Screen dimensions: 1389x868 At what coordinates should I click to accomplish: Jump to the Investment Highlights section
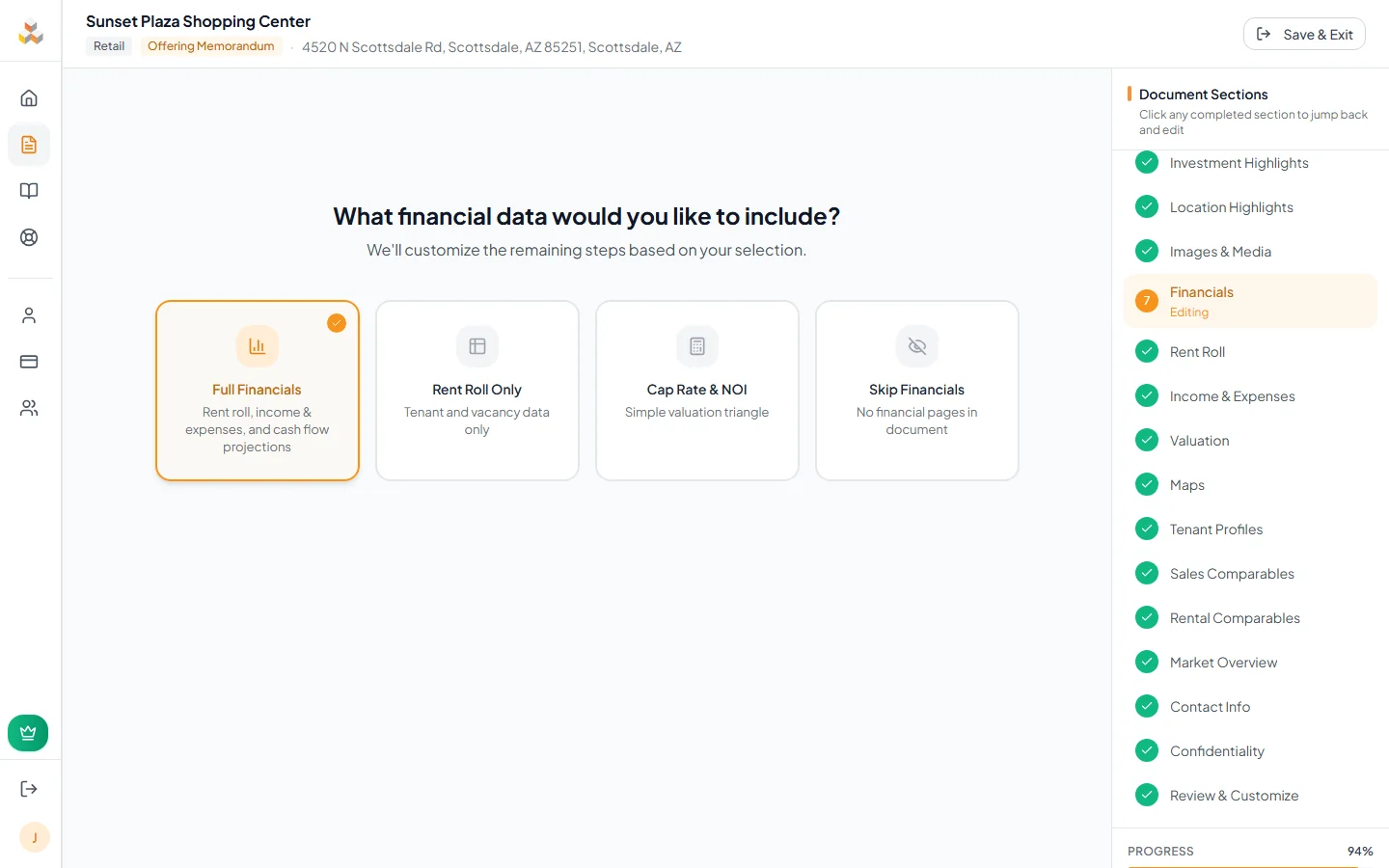1239,163
